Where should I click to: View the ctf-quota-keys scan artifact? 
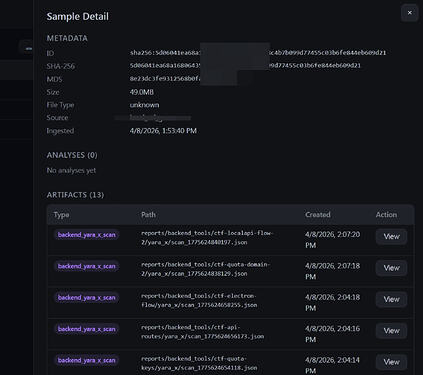click(x=391, y=362)
